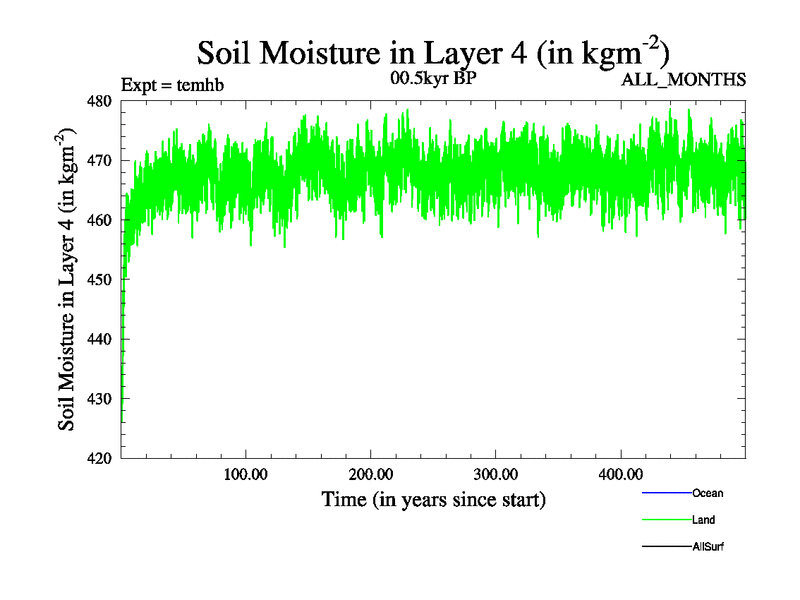
Task: Click the '00.5kyr BP' subtitle text
Action: point(432,79)
